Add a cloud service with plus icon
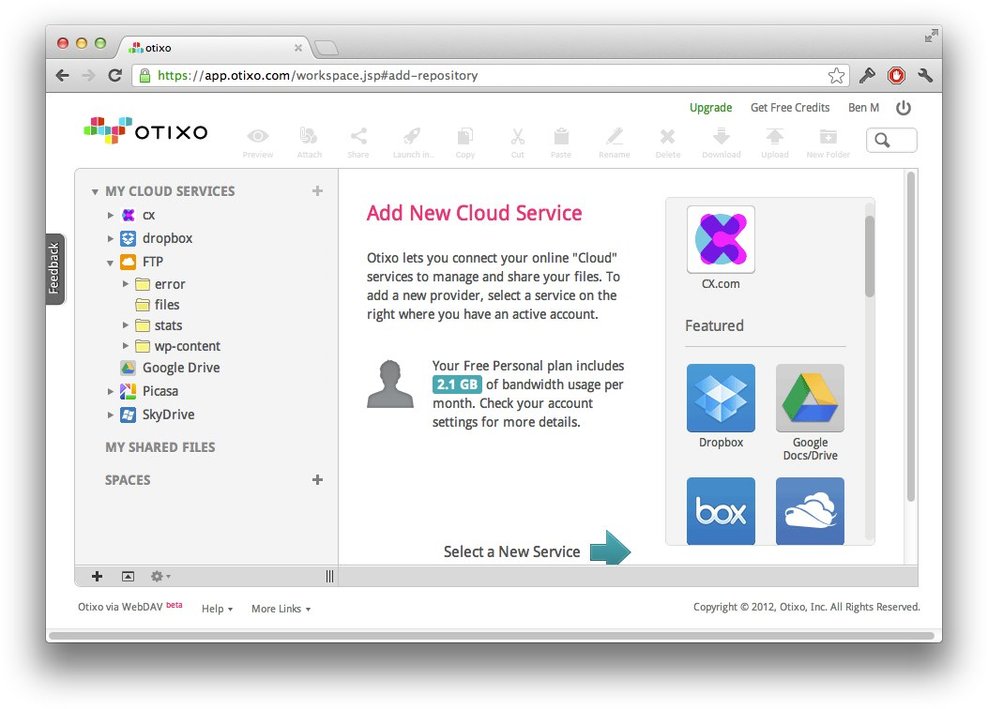The image size is (988, 709). pyautogui.click(x=318, y=191)
